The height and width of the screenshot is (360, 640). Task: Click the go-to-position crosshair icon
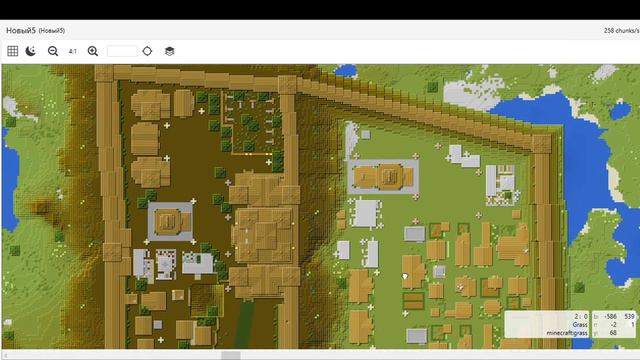click(147, 51)
